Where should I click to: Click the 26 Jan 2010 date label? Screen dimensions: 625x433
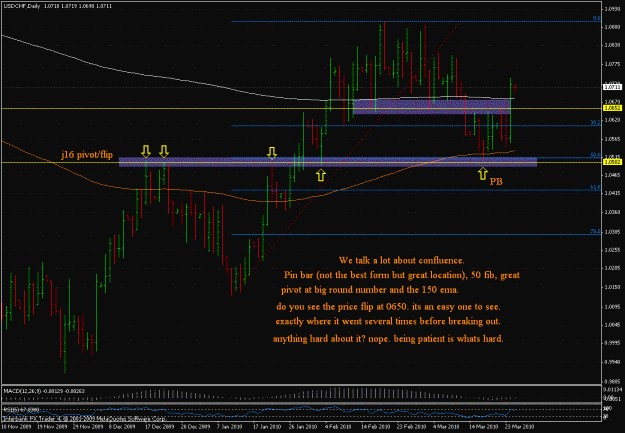[x=302, y=427]
